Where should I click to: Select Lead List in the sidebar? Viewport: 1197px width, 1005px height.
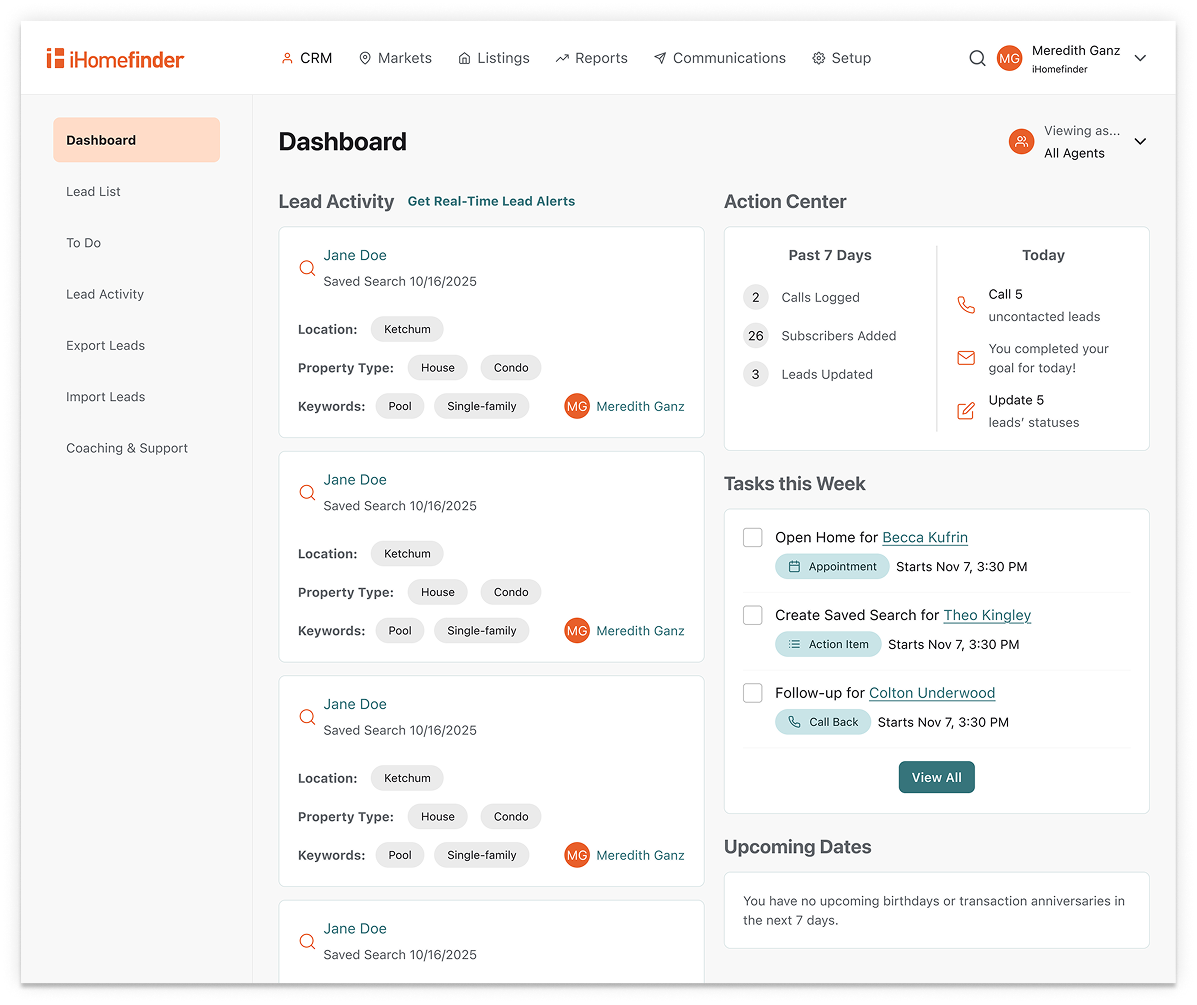[x=94, y=192]
